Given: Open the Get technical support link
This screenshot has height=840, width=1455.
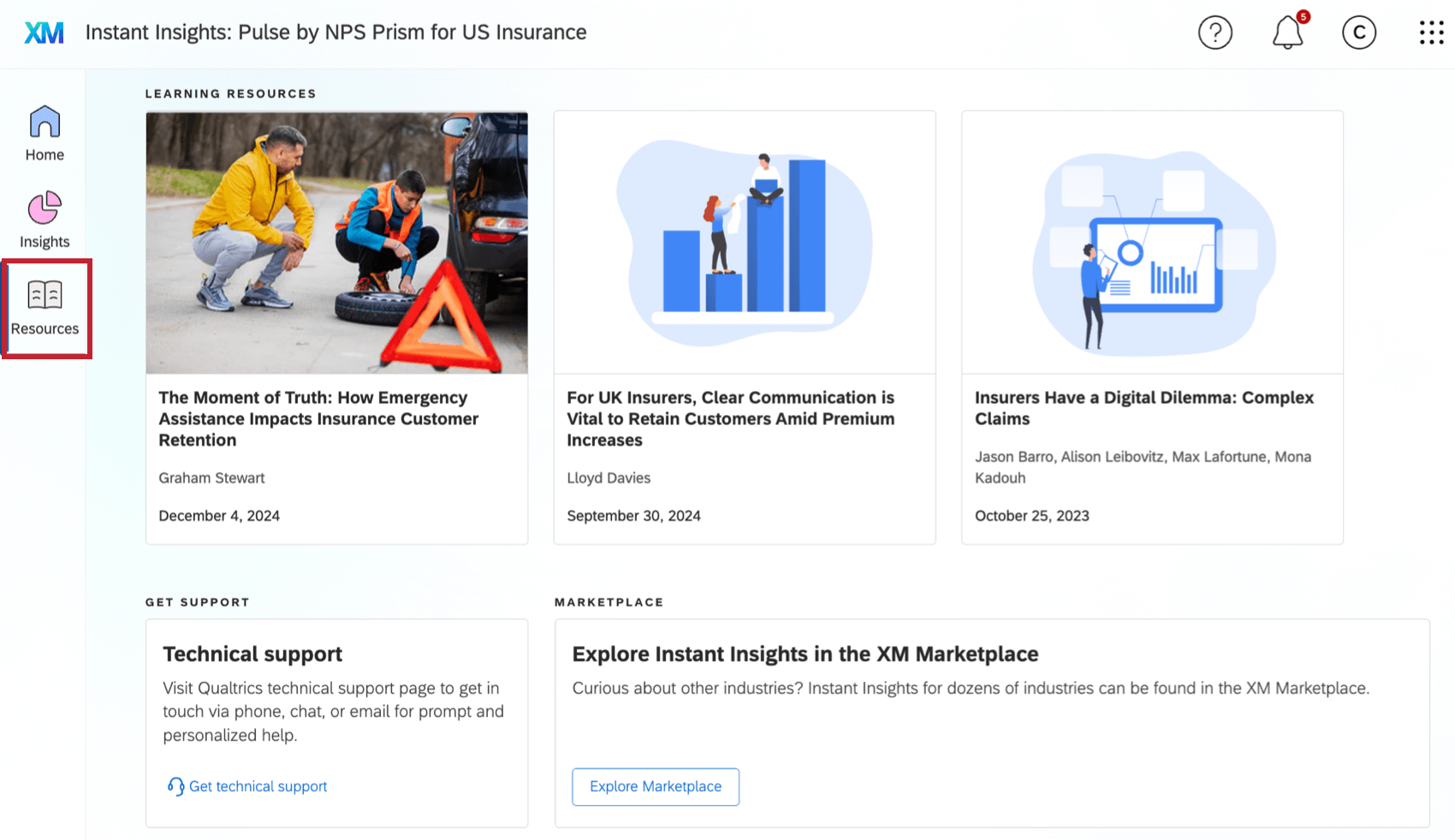Looking at the screenshot, I should [x=258, y=786].
